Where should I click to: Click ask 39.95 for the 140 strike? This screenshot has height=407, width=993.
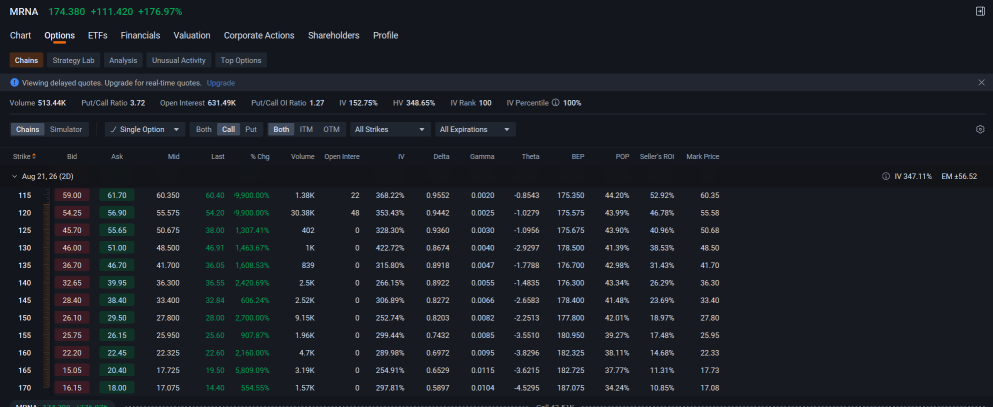pos(117,283)
